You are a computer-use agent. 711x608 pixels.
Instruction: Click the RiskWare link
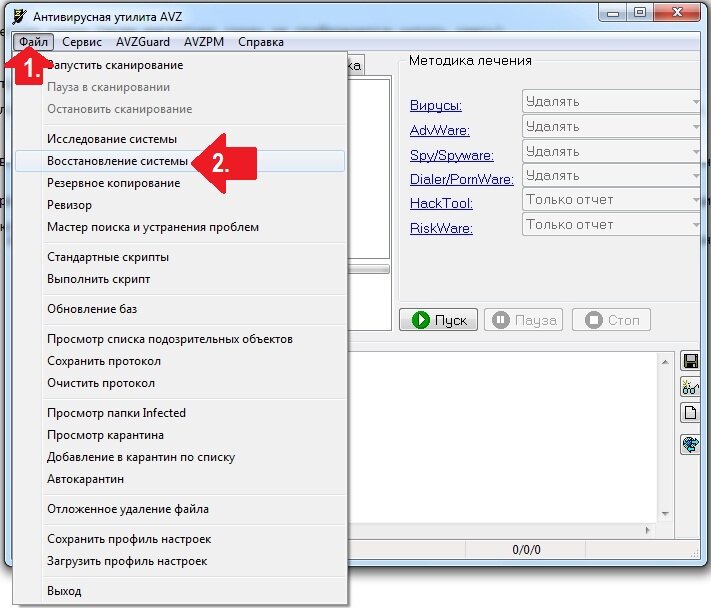point(441,228)
